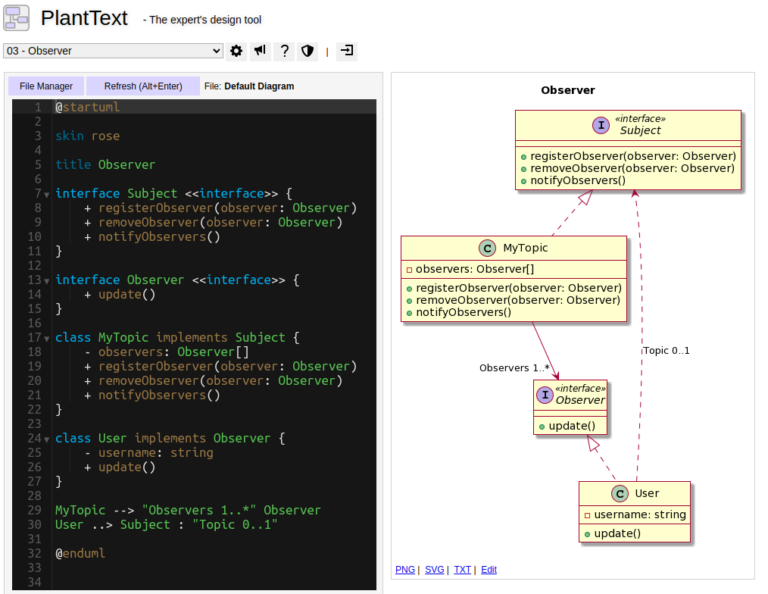Open the TXT diagram link
Image resolution: width=768 pixels, height=594 pixels.
pos(462,570)
